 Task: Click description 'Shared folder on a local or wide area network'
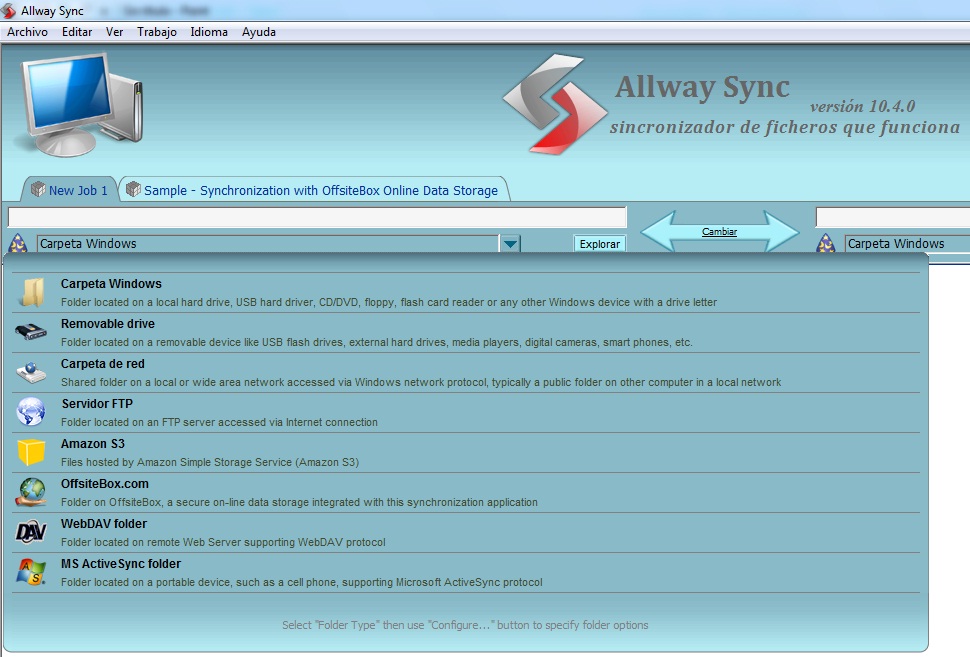point(421,382)
